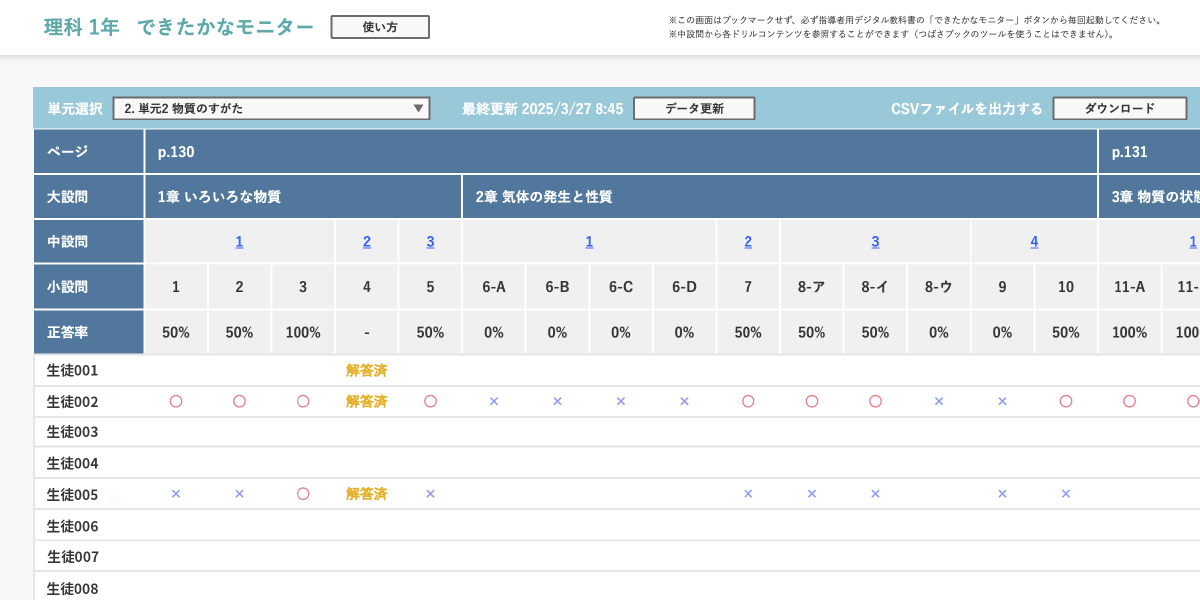Click the 生徒005 row label
This screenshot has height=600, width=1200.
tap(72, 494)
